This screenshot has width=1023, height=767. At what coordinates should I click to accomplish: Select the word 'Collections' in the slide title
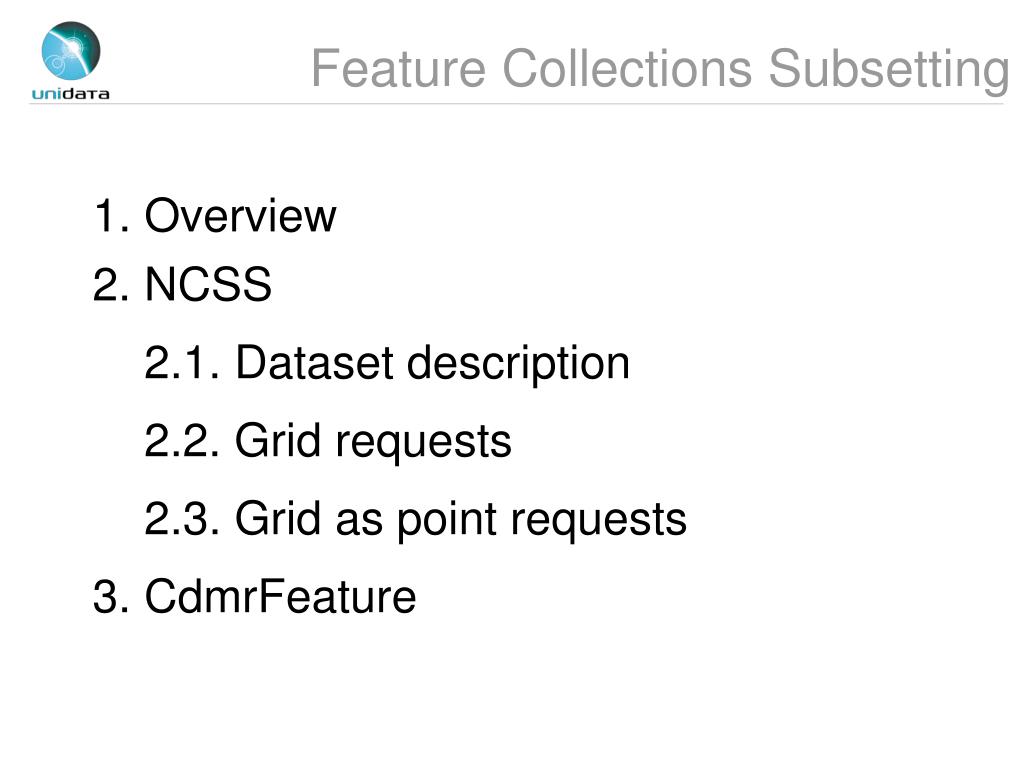point(627,68)
